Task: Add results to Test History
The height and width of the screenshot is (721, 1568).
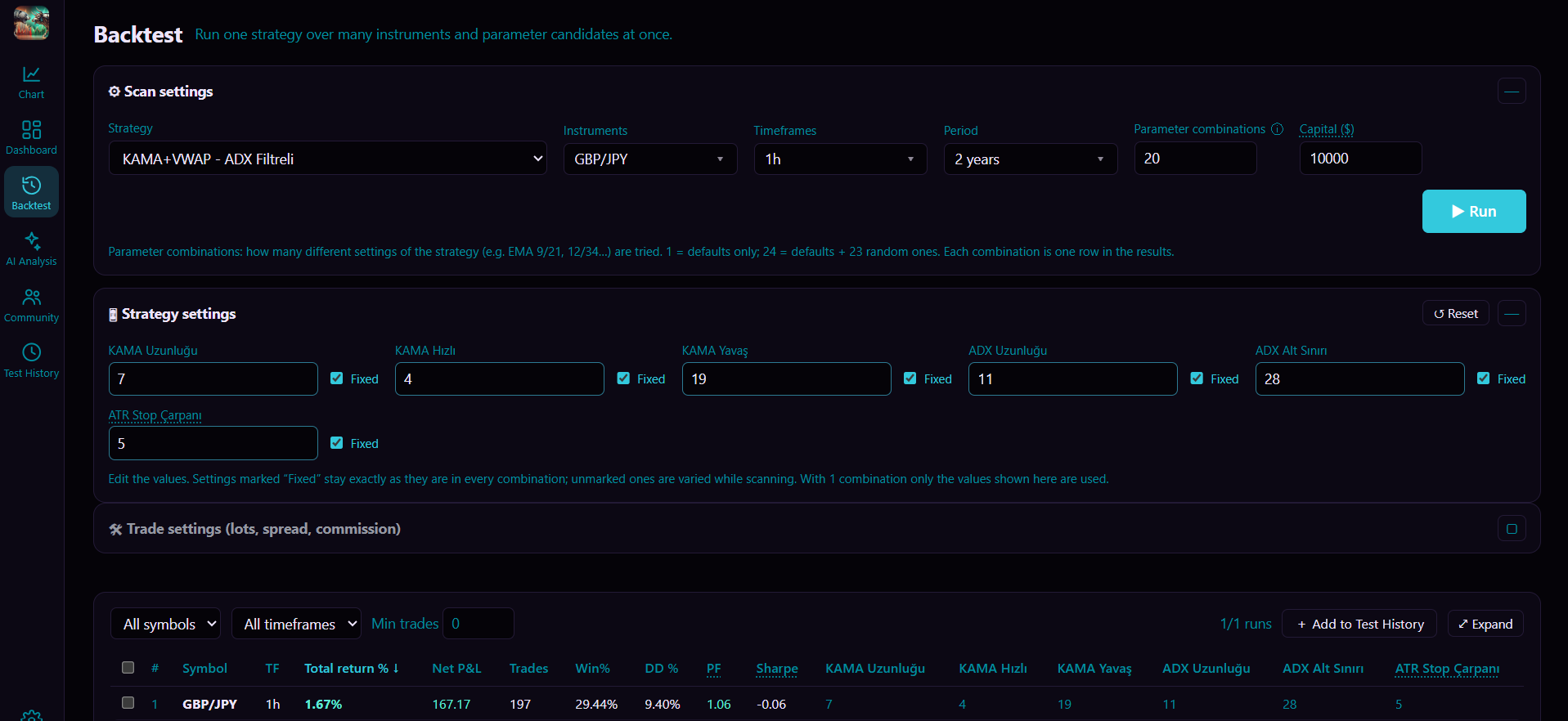Action: click(x=1359, y=624)
